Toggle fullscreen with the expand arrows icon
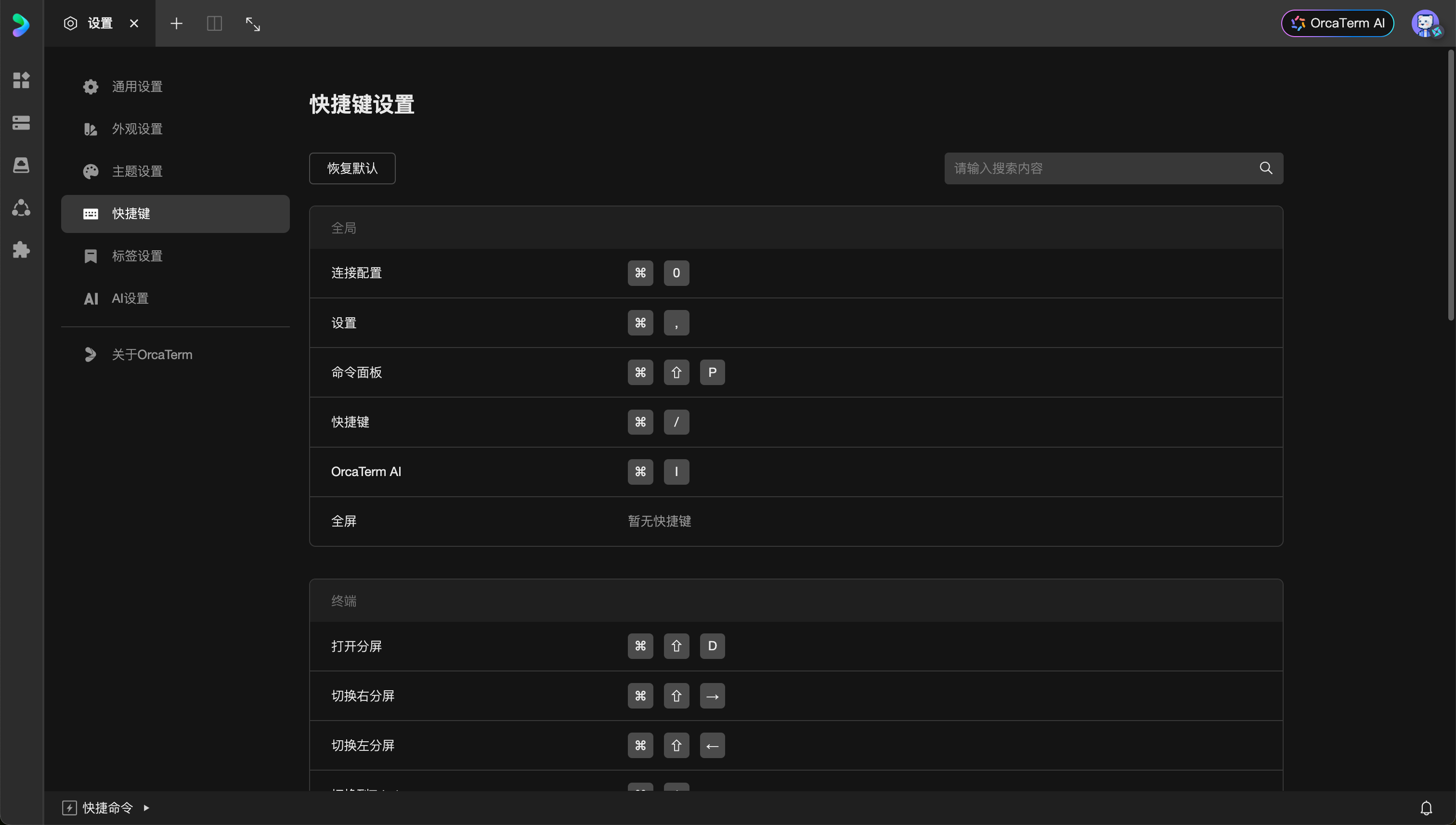 253,24
